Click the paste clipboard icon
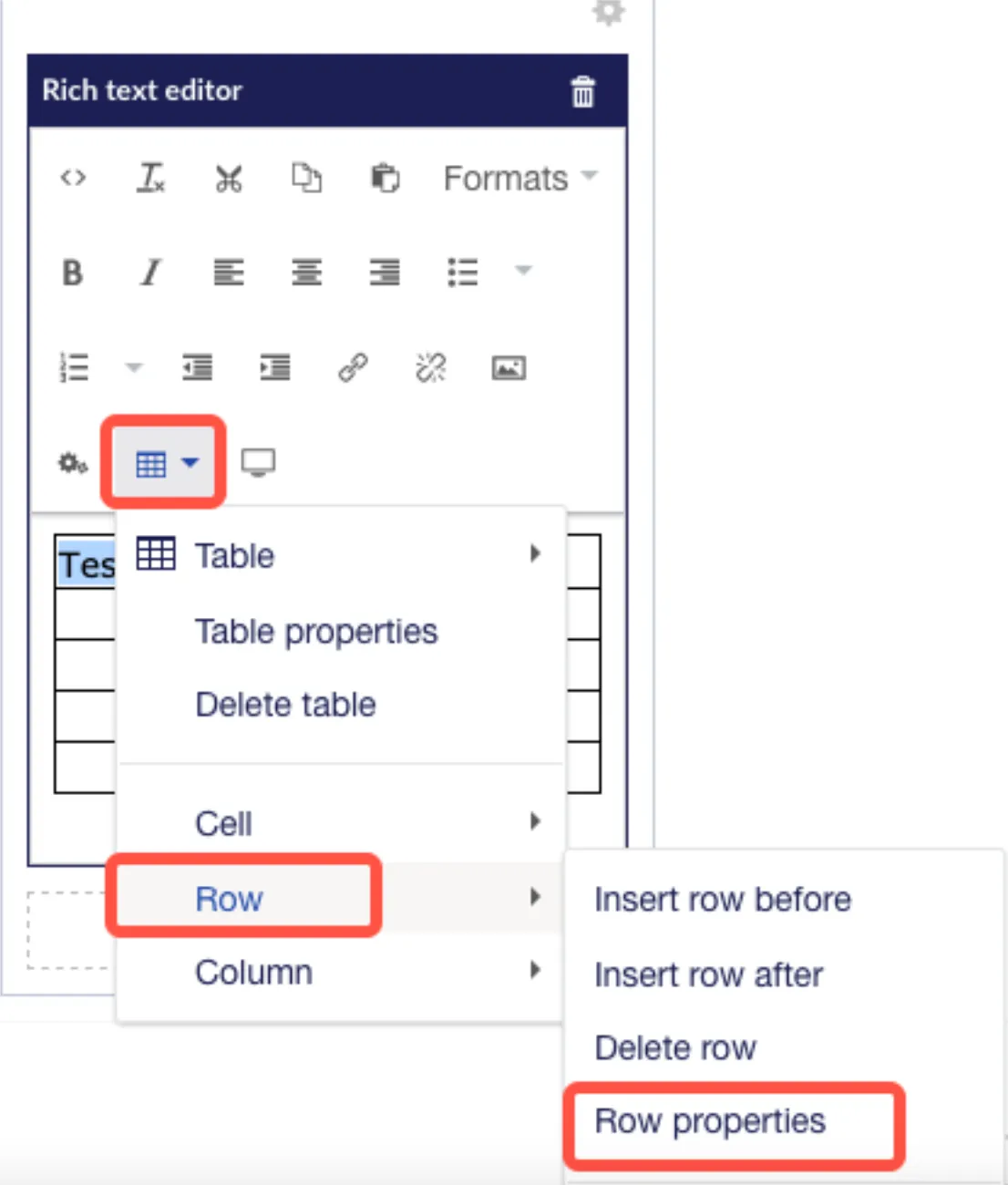The width and height of the screenshot is (1008, 1185). click(x=386, y=178)
